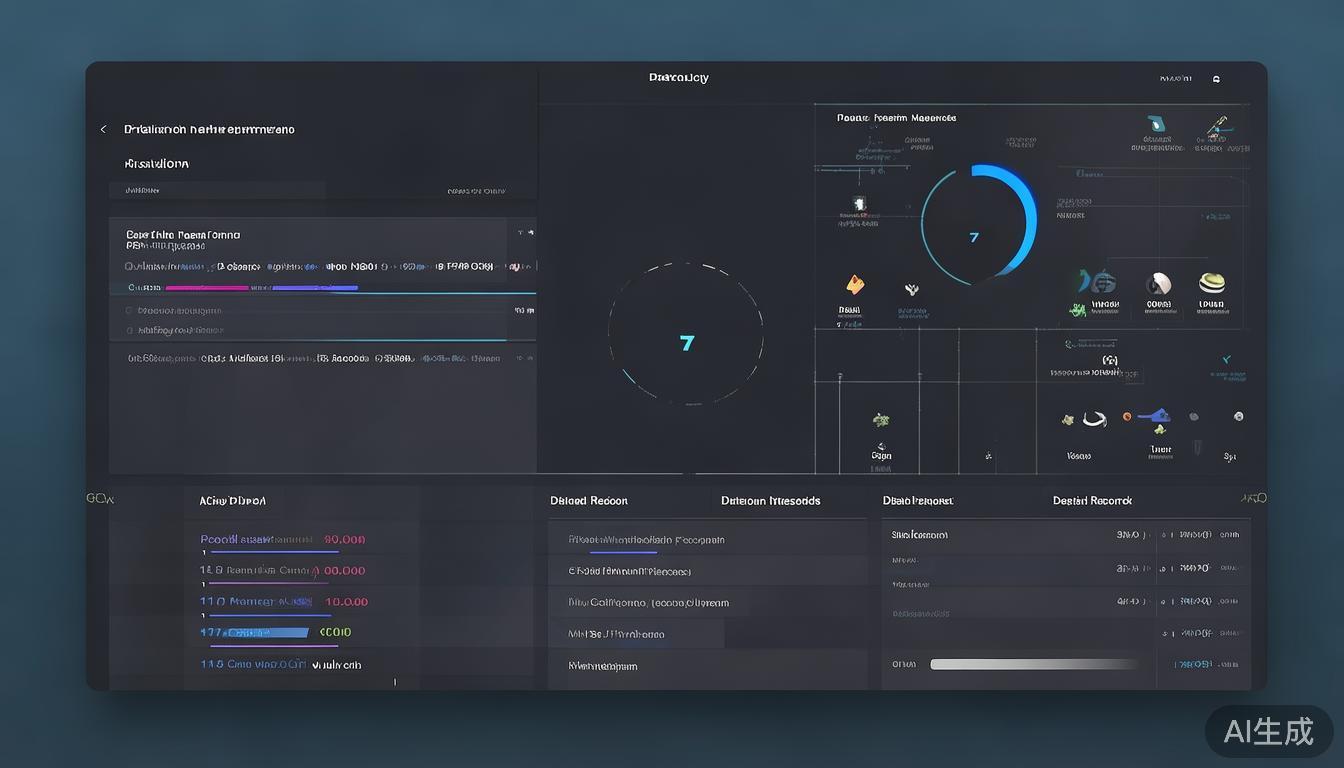Switch to second tab in bottom center panel
The image size is (1344, 768).
coord(770,501)
